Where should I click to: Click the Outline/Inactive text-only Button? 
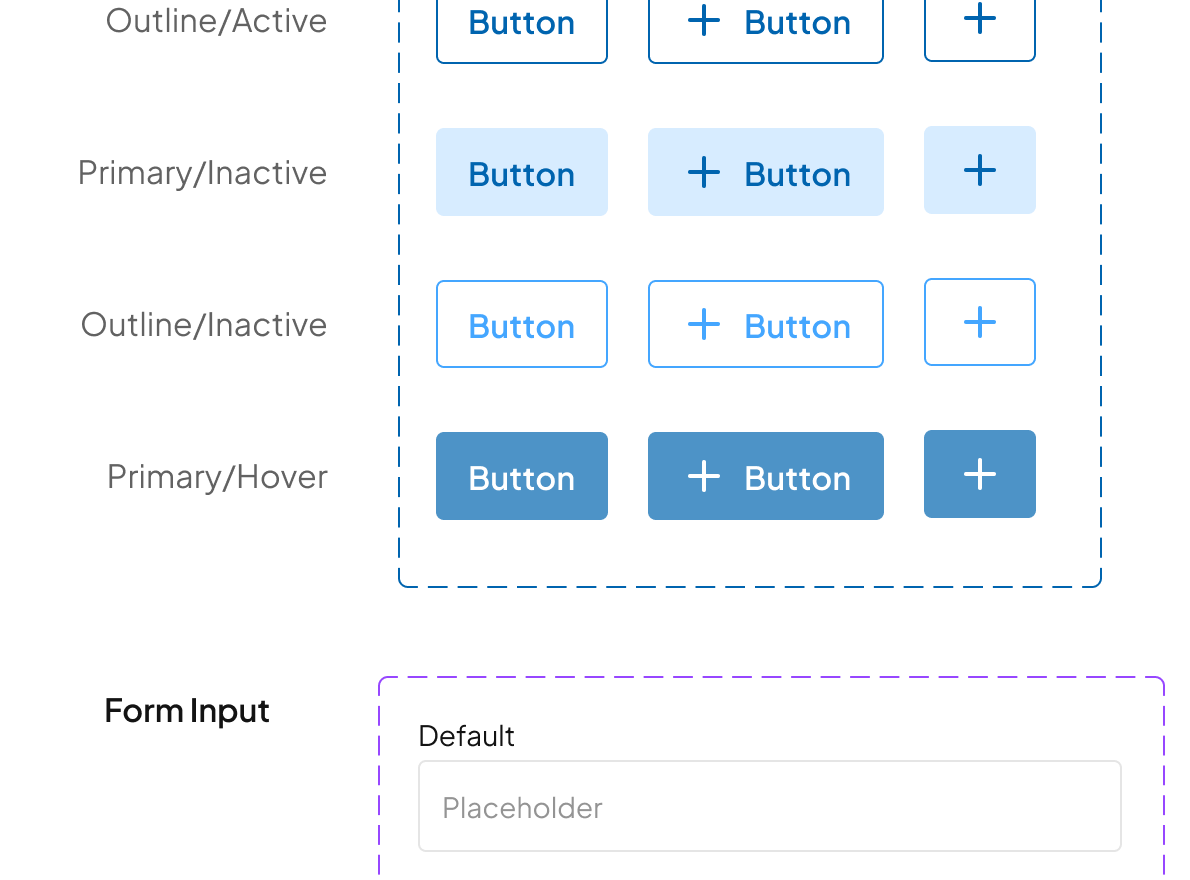[x=521, y=324]
